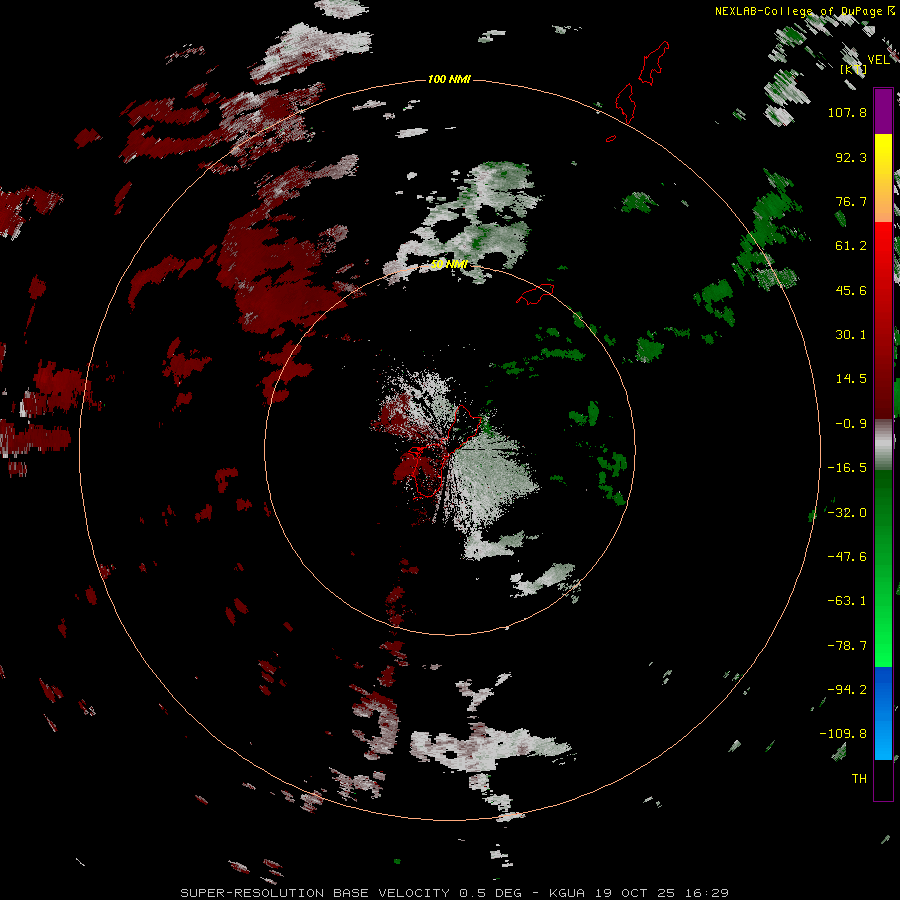Click the TH legend label
Viewport: 900px width, 900px height.
pos(859,779)
